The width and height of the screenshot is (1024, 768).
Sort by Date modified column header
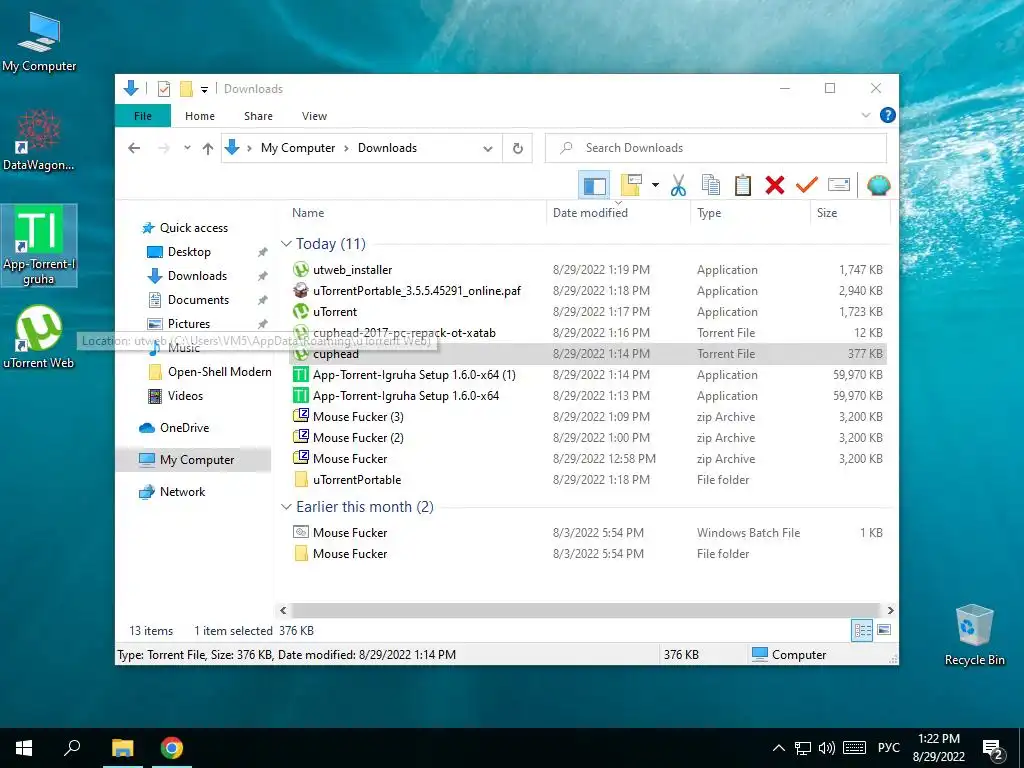618,213
